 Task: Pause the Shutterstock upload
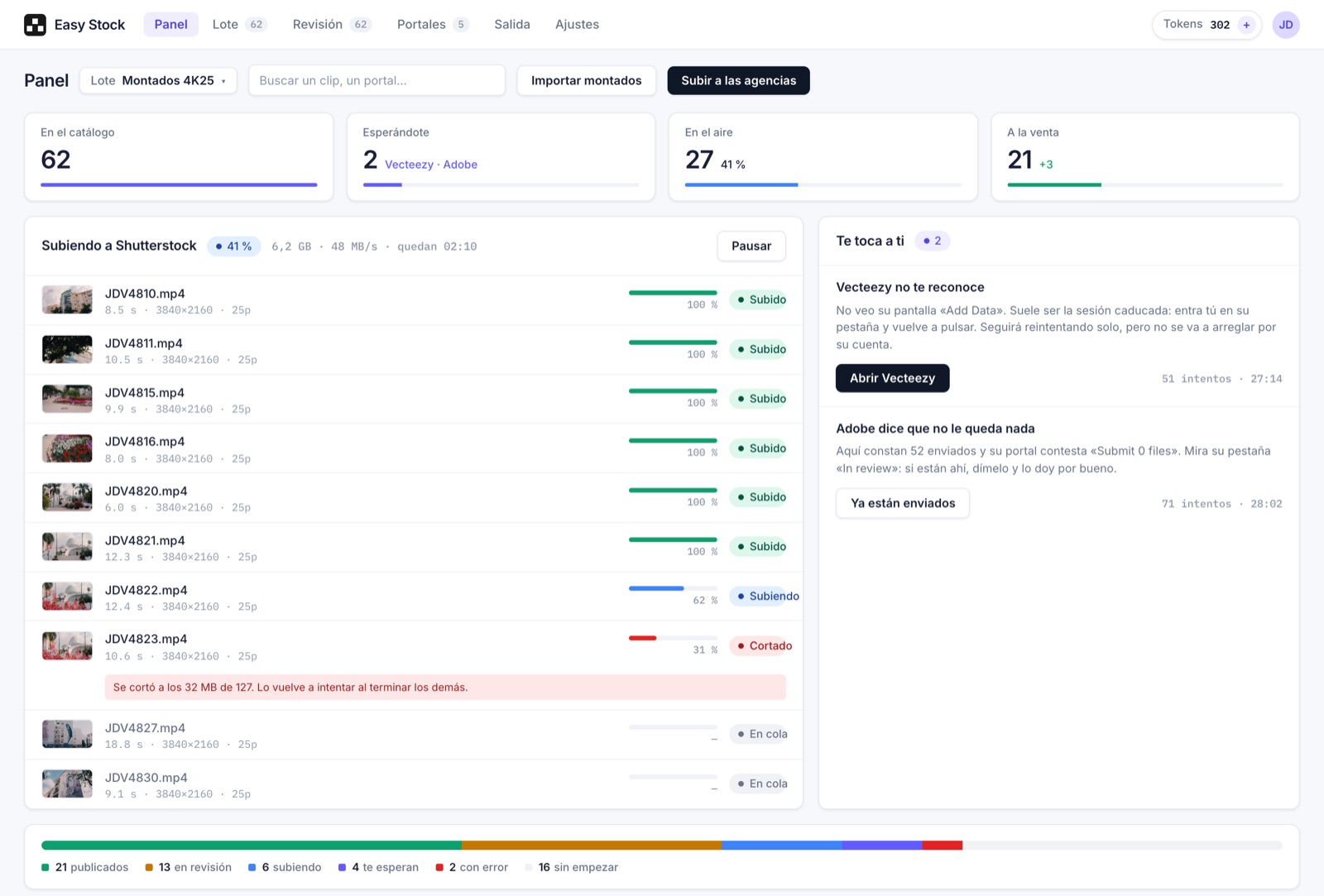pyautogui.click(x=751, y=246)
